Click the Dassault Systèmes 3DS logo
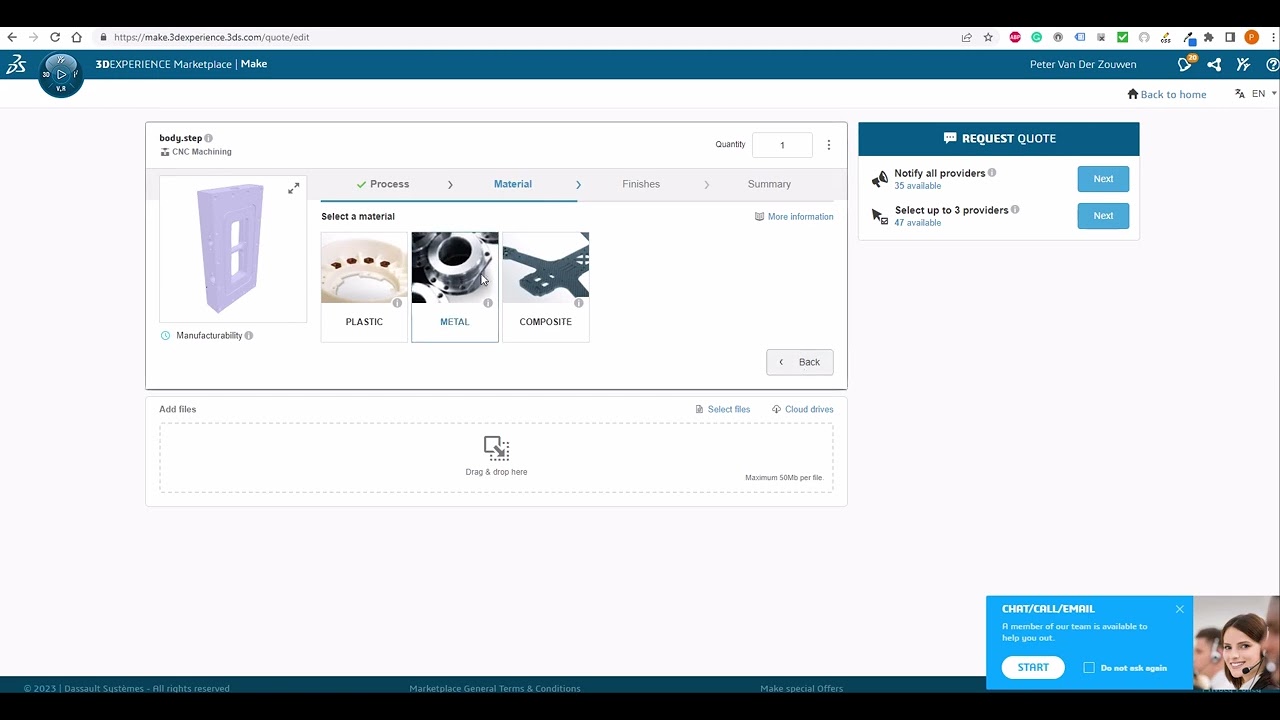1280x720 pixels. pos(16,64)
